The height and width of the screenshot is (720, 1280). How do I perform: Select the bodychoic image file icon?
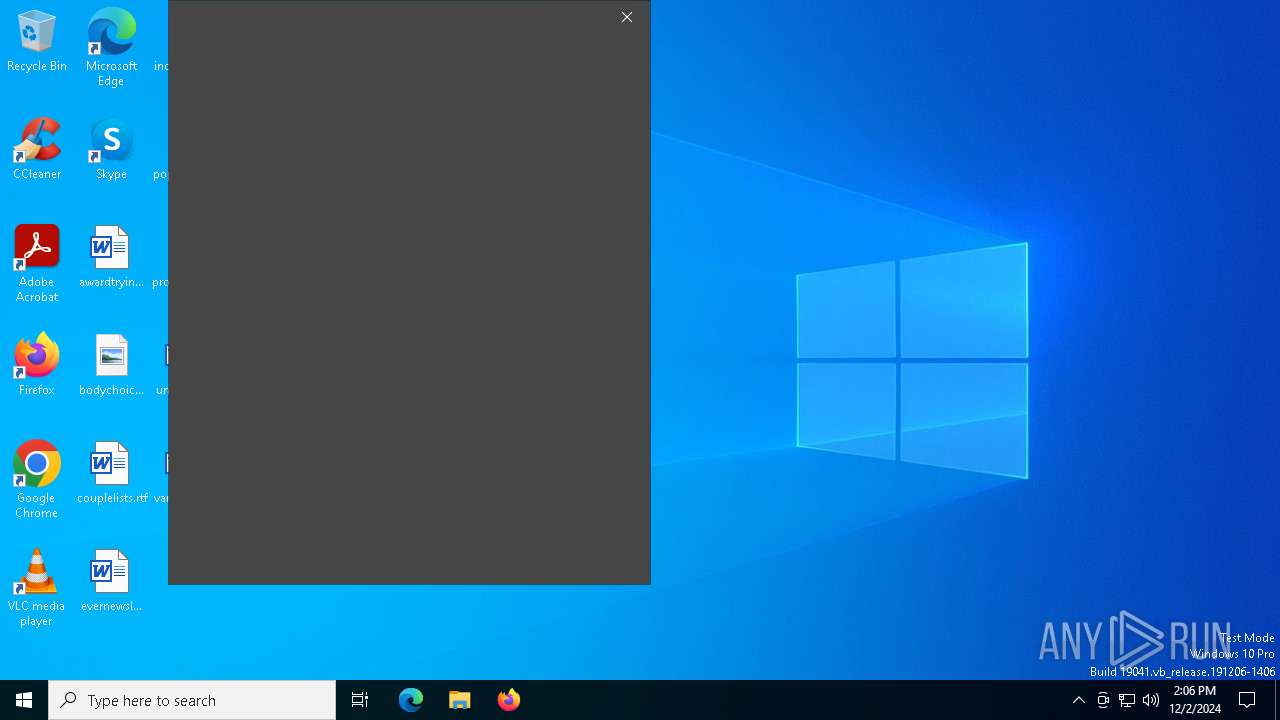pyautogui.click(x=111, y=365)
